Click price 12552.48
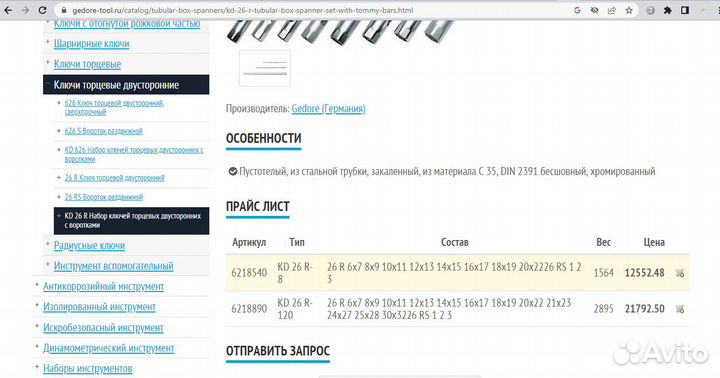Screen dimensions: 720x378 645,273
